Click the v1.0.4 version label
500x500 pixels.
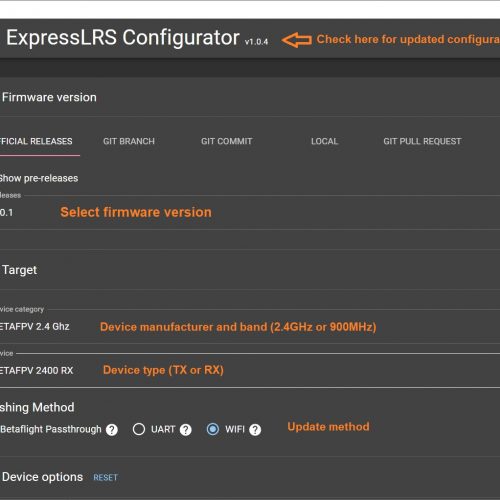(256, 42)
